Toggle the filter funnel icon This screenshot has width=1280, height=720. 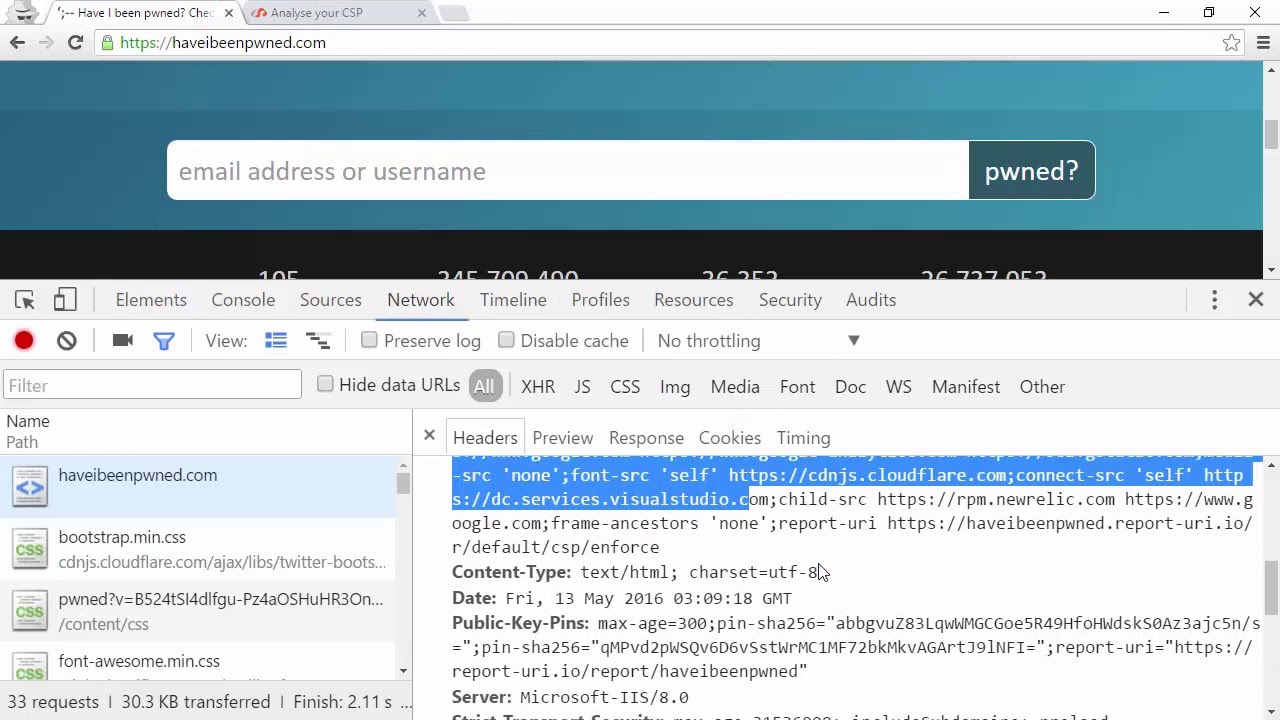[164, 341]
